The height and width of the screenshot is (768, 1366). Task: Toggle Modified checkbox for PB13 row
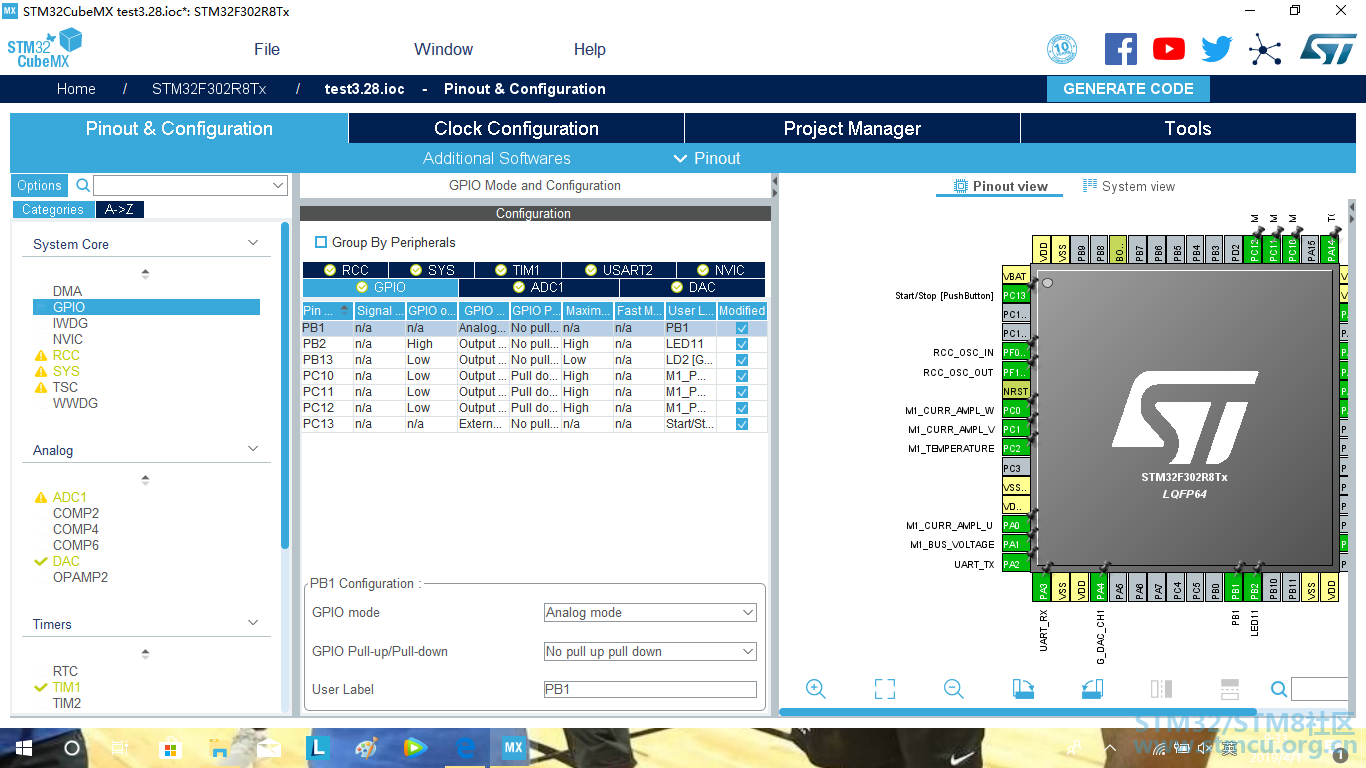click(x=742, y=360)
